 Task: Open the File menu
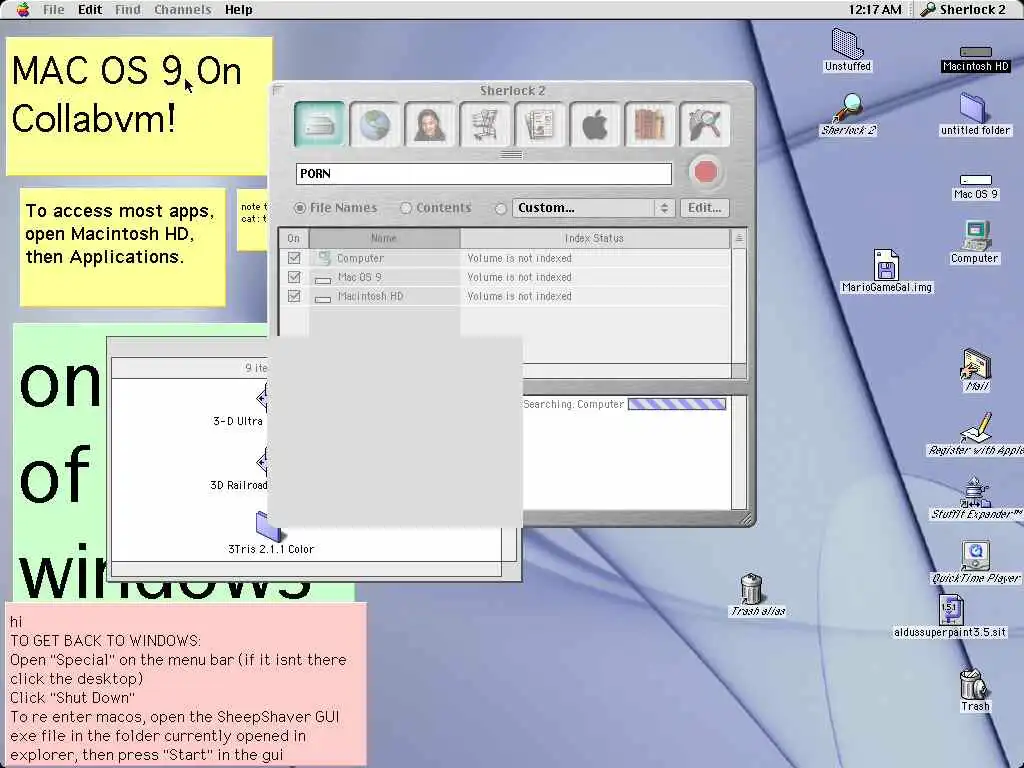tap(54, 9)
